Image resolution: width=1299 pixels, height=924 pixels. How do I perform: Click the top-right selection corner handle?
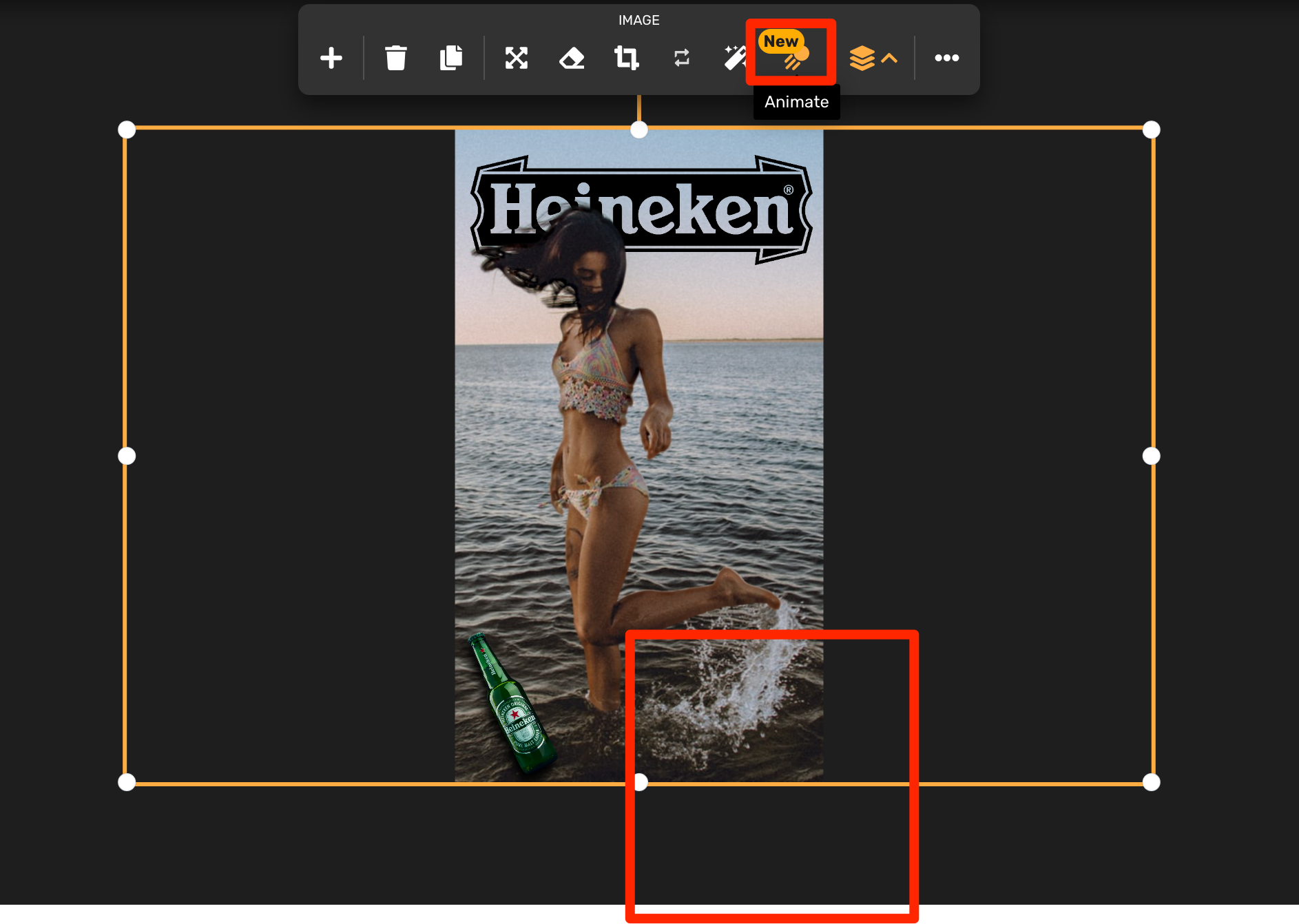(x=1152, y=129)
